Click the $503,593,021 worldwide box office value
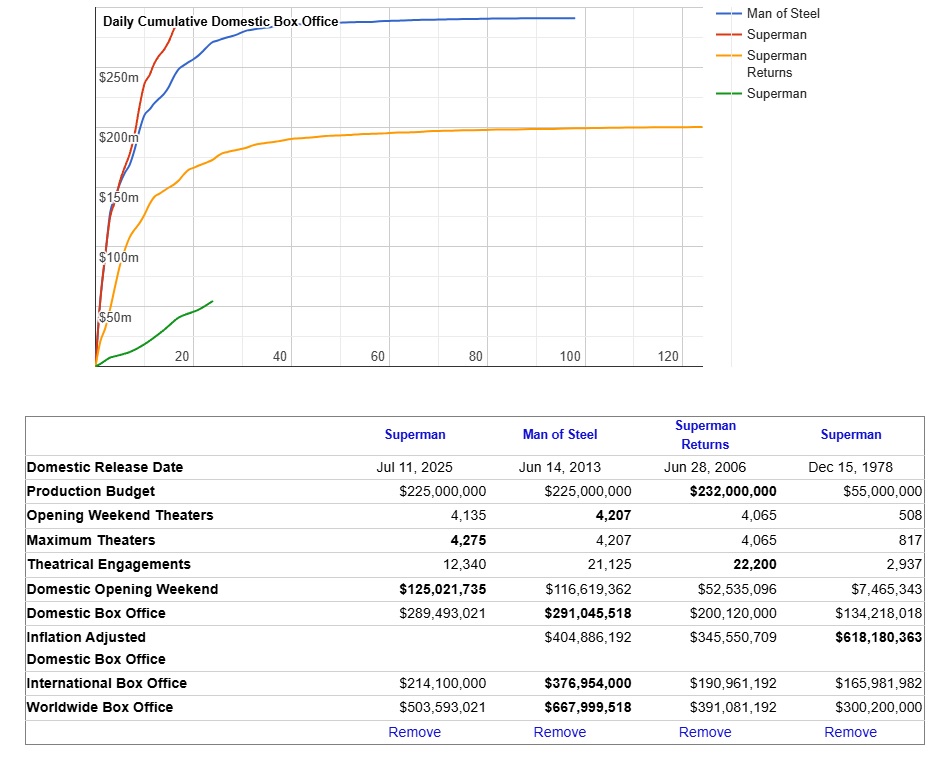Image resolution: width=939 pixels, height=762 pixels. tap(443, 707)
